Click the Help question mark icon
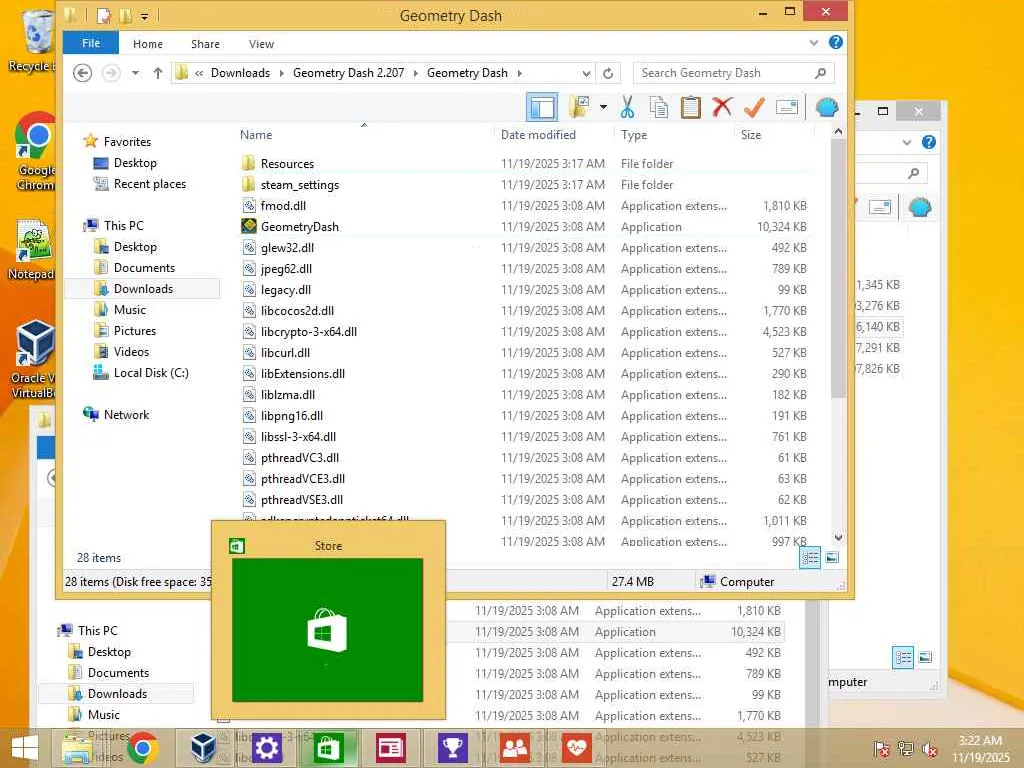The image size is (1024, 768). tap(835, 42)
